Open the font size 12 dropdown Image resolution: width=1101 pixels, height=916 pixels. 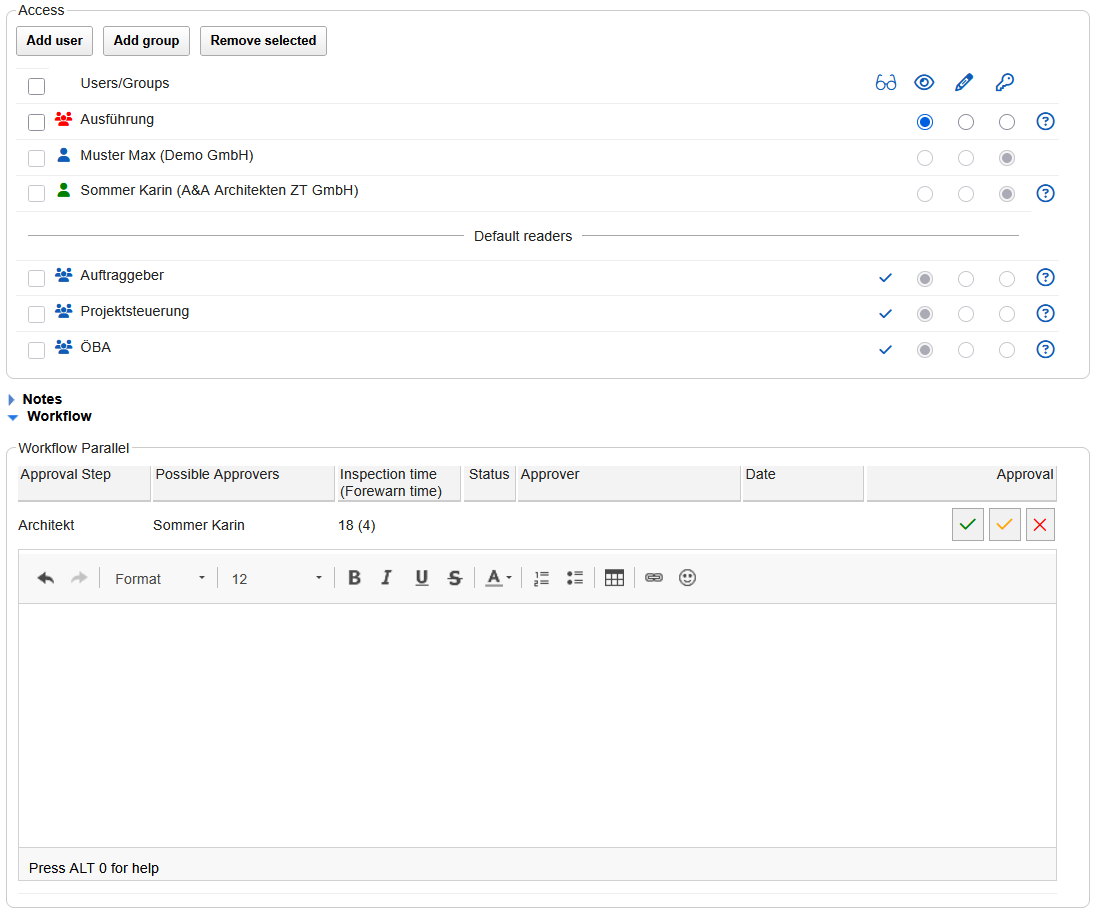click(277, 579)
